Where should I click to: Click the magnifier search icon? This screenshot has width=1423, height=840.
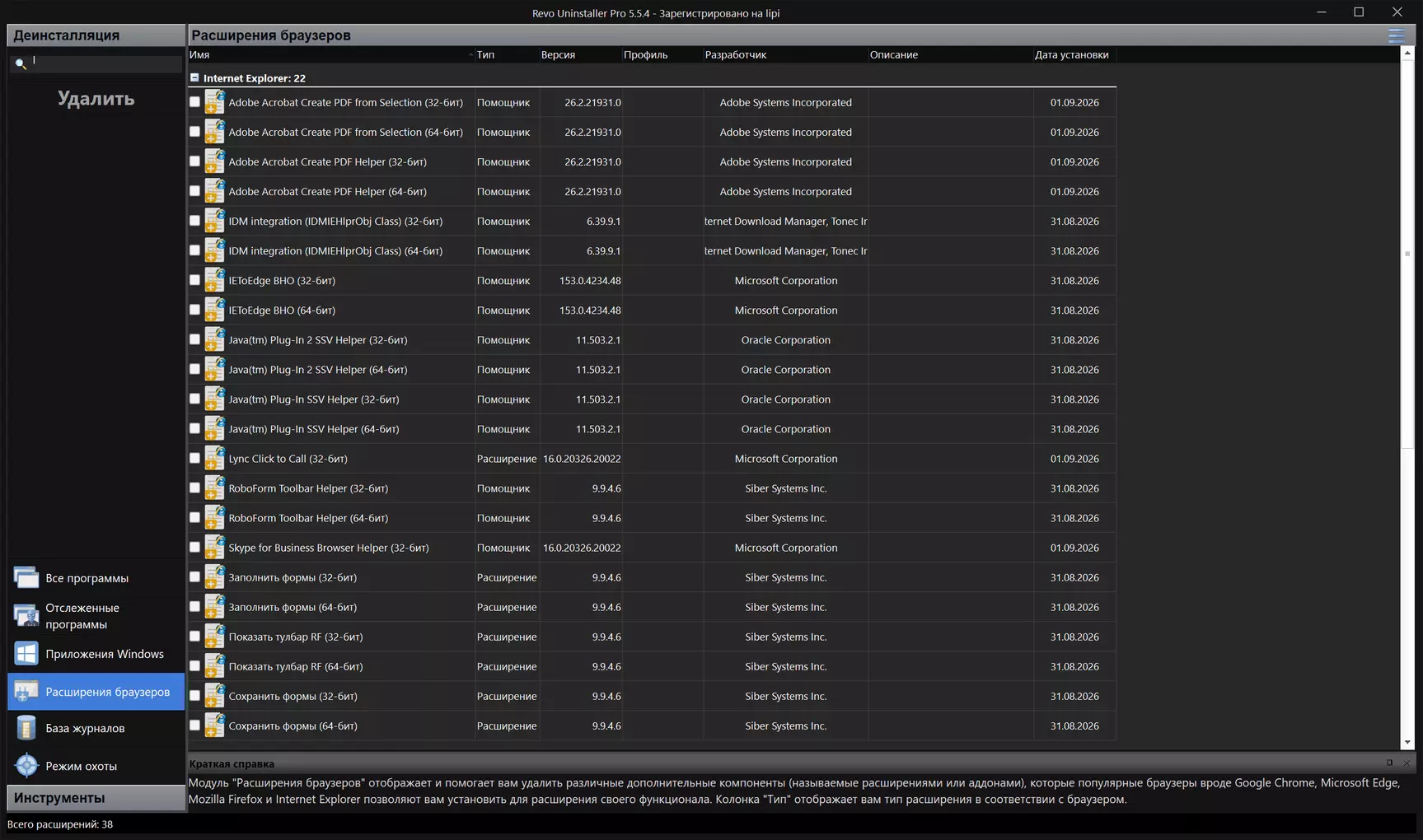coord(21,63)
